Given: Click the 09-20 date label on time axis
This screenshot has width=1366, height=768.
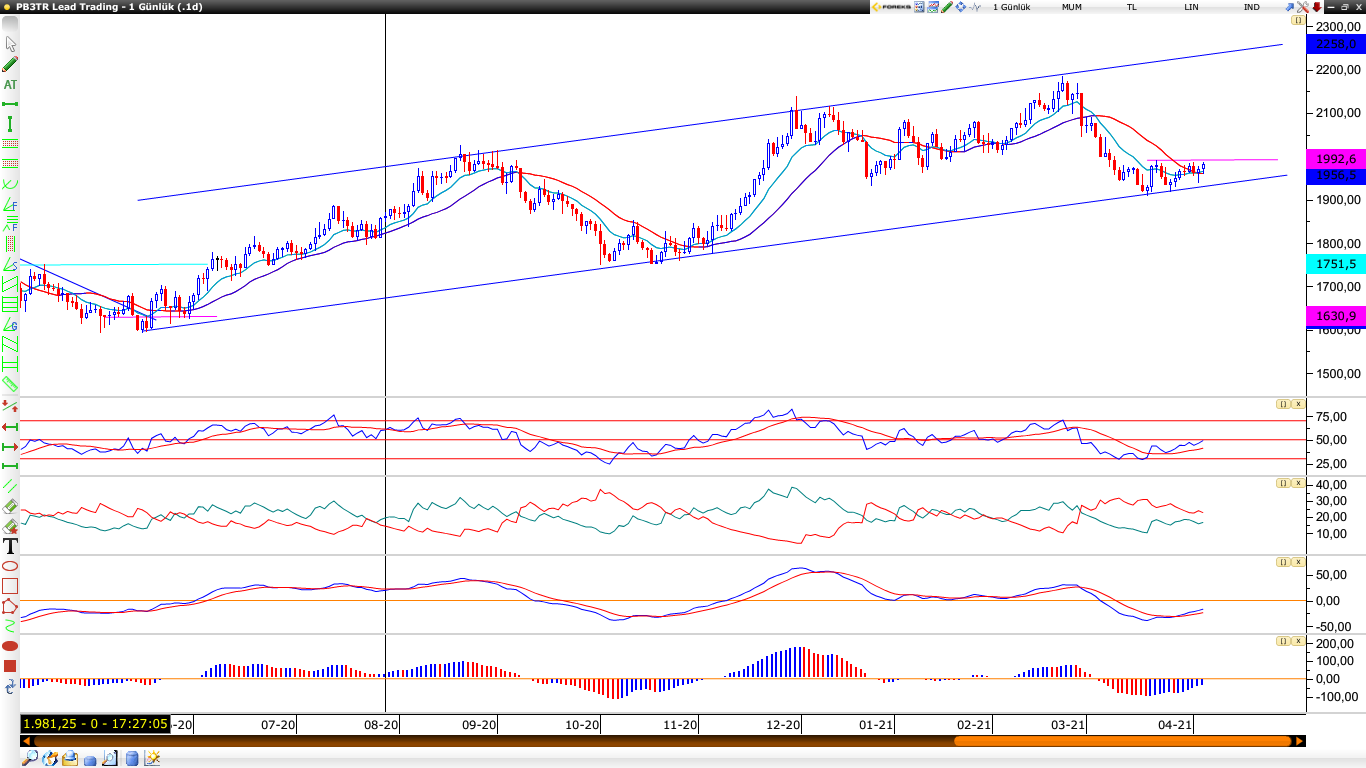Looking at the screenshot, I should (x=479, y=725).
